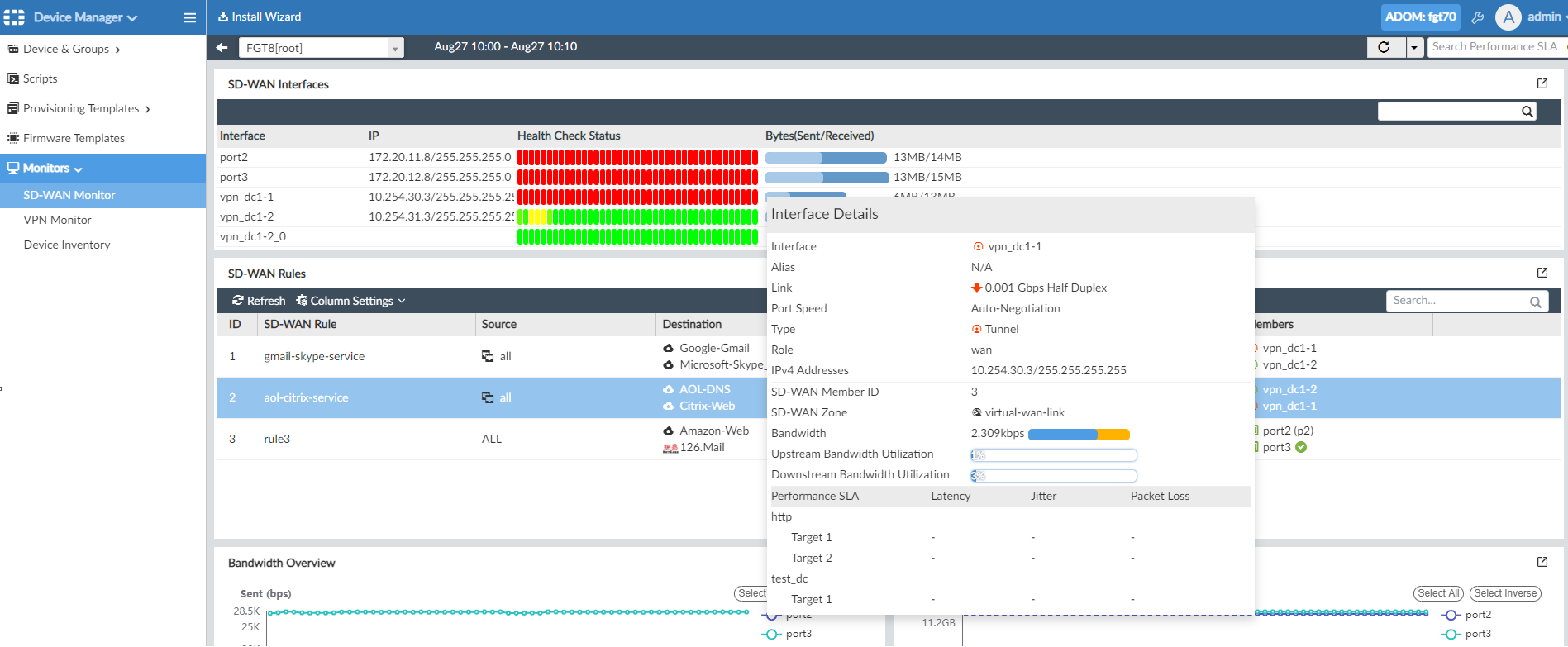This screenshot has width=1568, height=647.
Task: Pop out the SD-WAN Rules widget
Action: coord(1542,273)
